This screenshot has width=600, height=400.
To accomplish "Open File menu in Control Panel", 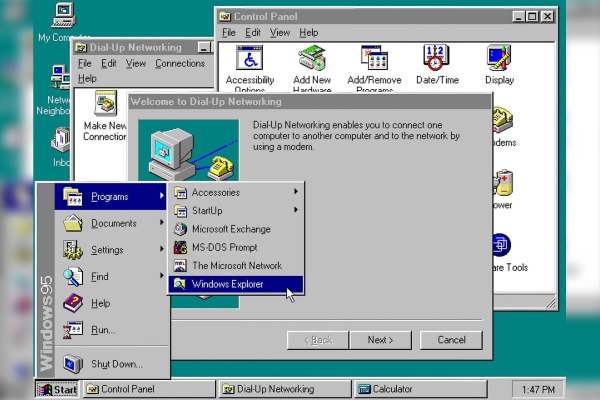I will coord(229,33).
